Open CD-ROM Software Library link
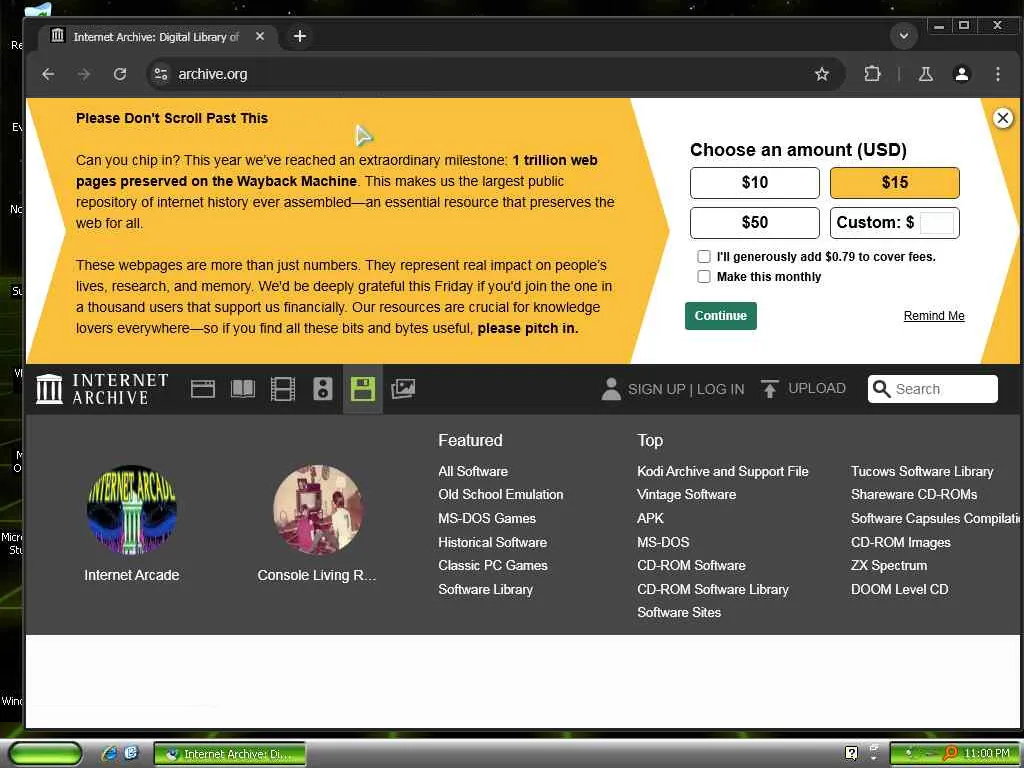1024x768 pixels. point(712,590)
